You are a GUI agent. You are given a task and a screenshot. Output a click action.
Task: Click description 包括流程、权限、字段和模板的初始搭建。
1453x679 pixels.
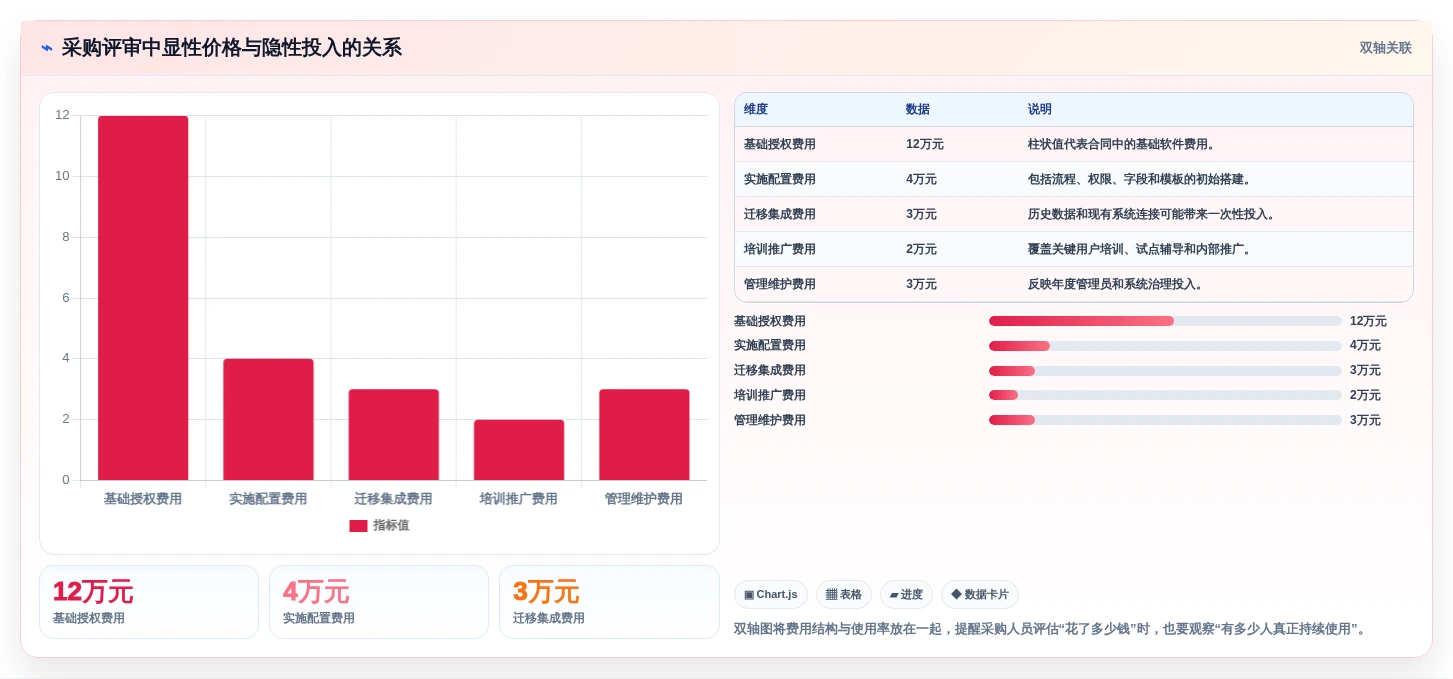point(1142,180)
